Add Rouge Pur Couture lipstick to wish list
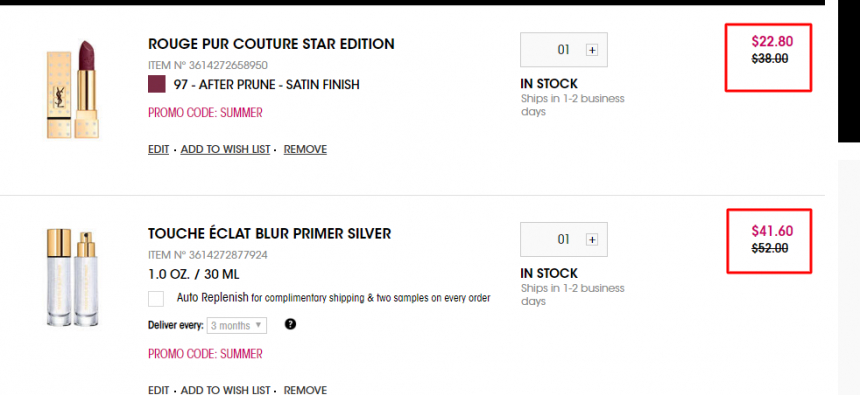This screenshot has width=860, height=395. [225, 149]
